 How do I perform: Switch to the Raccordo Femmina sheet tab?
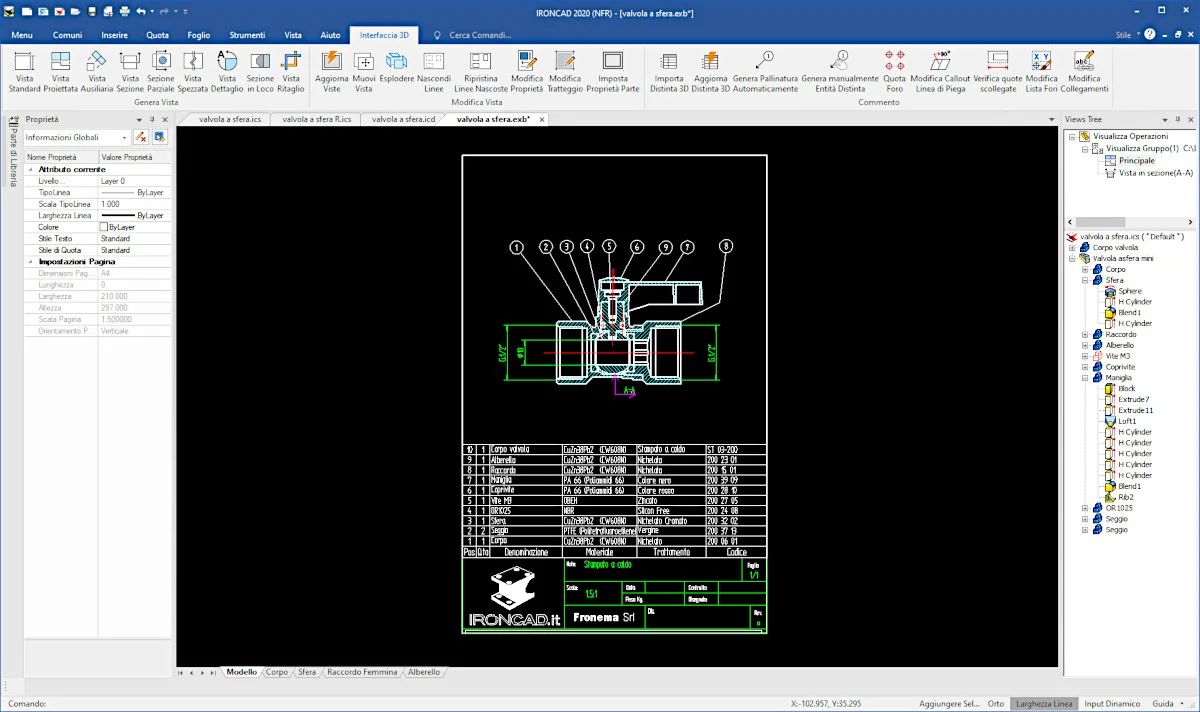tap(361, 672)
